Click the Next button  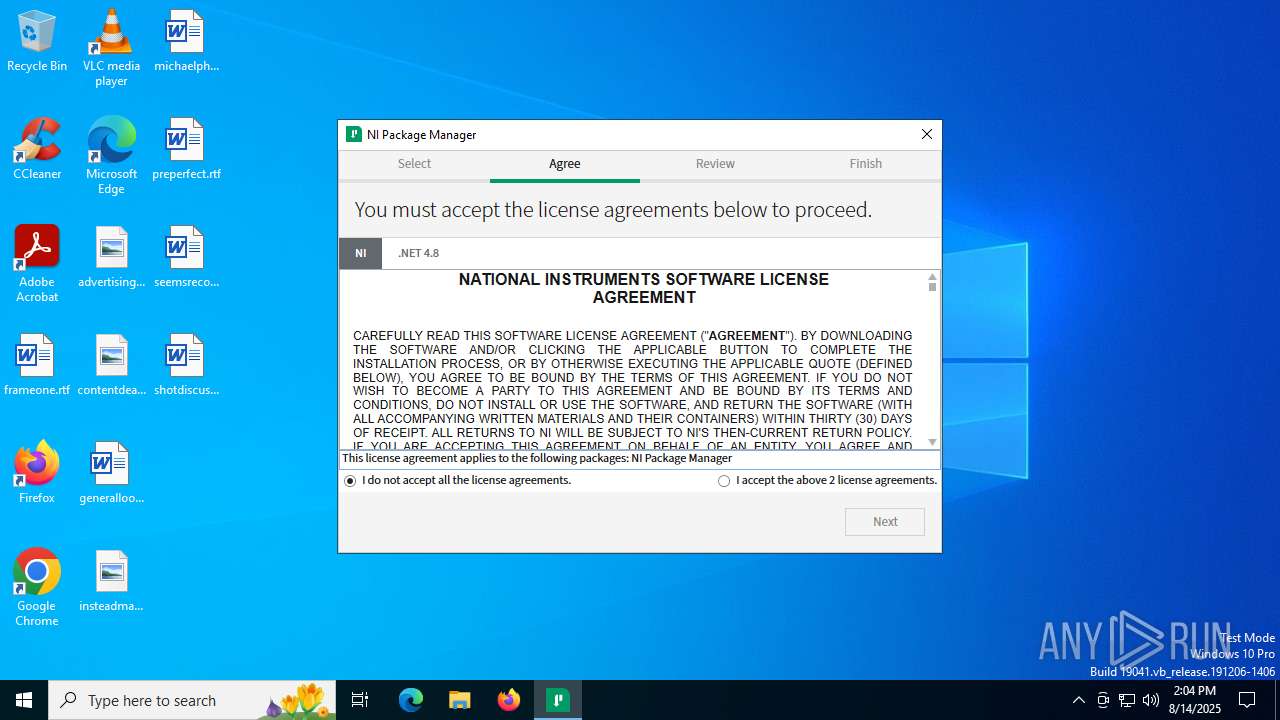[x=885, y=522]
